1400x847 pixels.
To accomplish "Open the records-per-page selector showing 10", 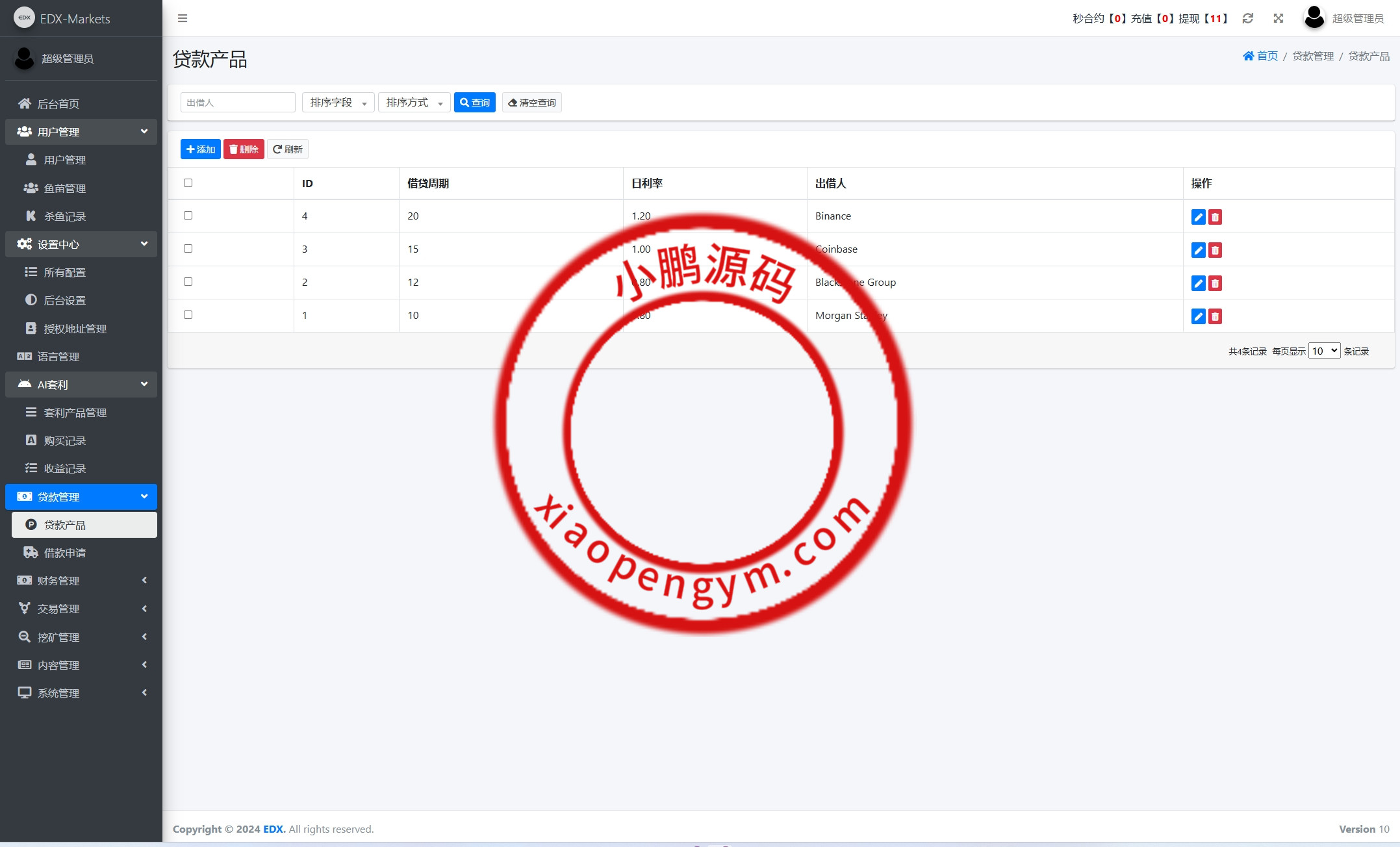I will pyautogui.click(x=1323, y=351).
